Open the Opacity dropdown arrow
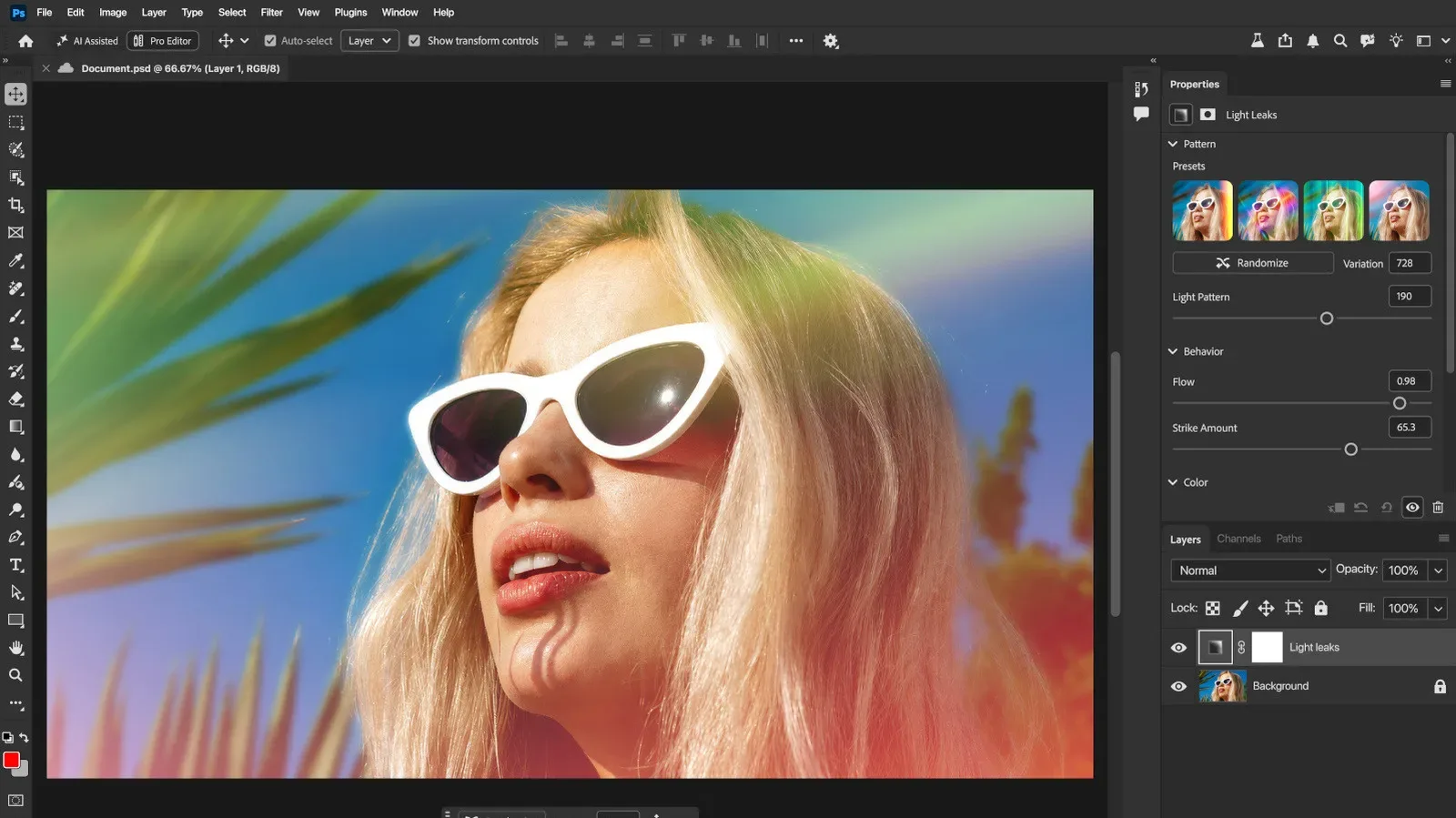 point(1438,571)
